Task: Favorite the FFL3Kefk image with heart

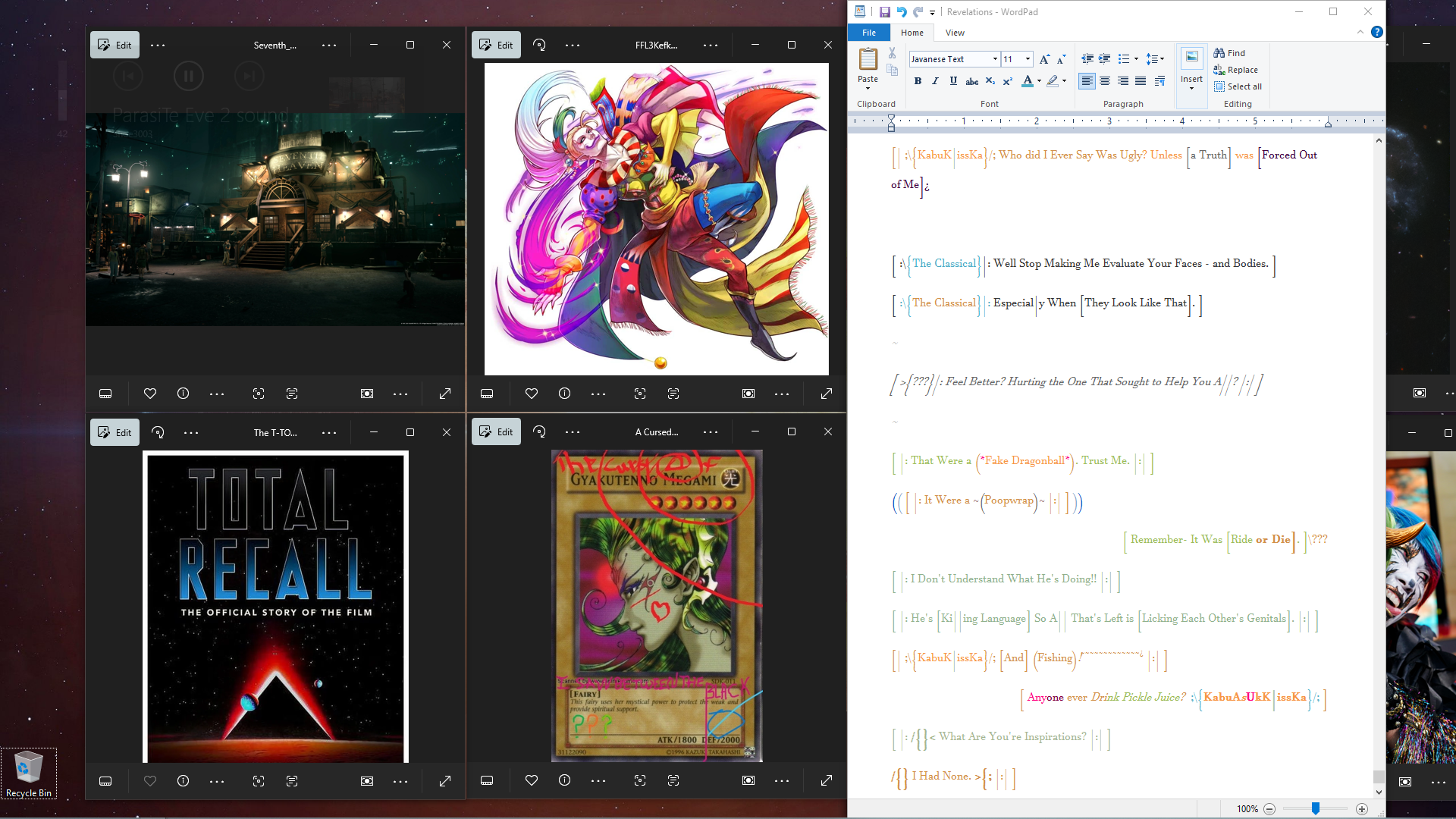Action: 532,394
